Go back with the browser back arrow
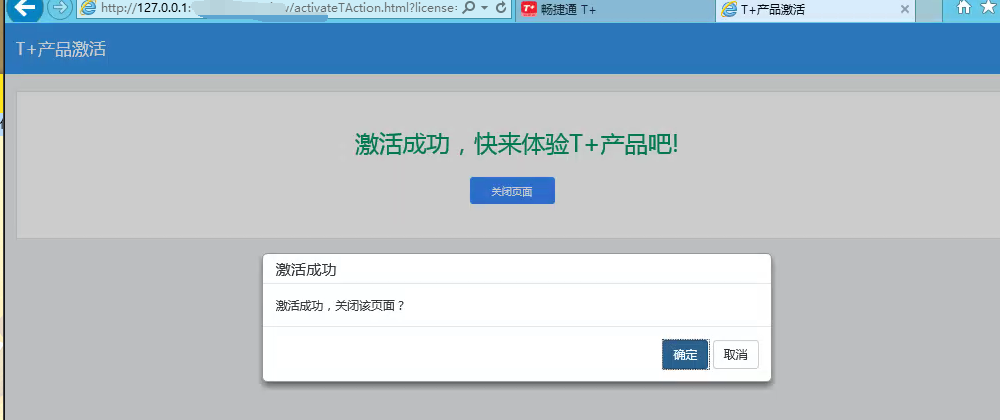Screen dimensions: 1000x420 tap(24, 8)
